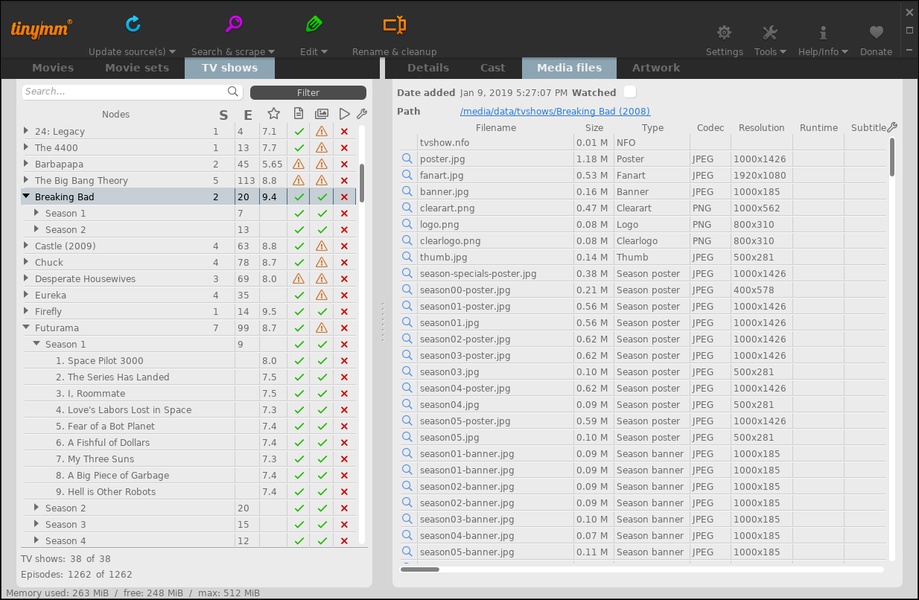Switch to the Movies tab

[53, 68]
